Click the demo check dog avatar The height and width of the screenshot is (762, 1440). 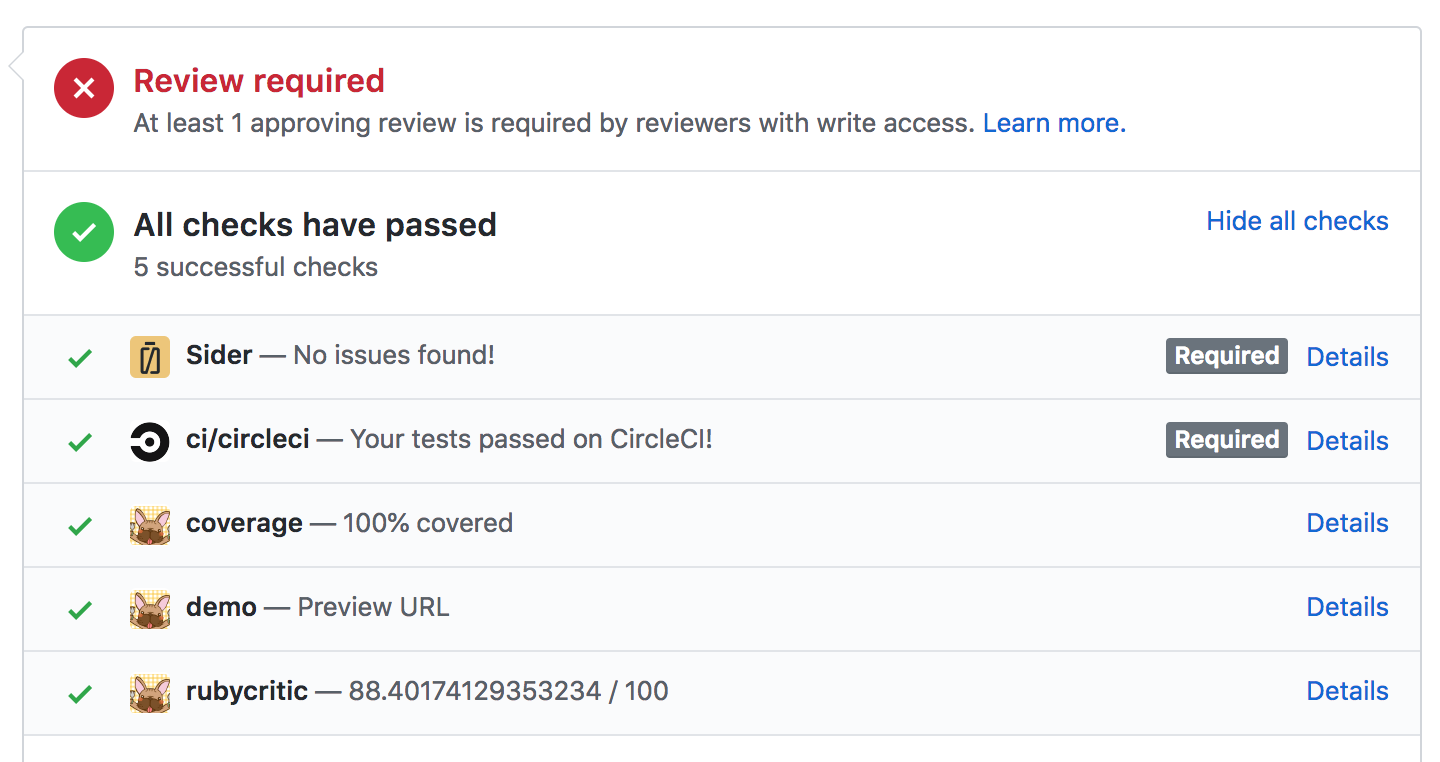point(150,609)
